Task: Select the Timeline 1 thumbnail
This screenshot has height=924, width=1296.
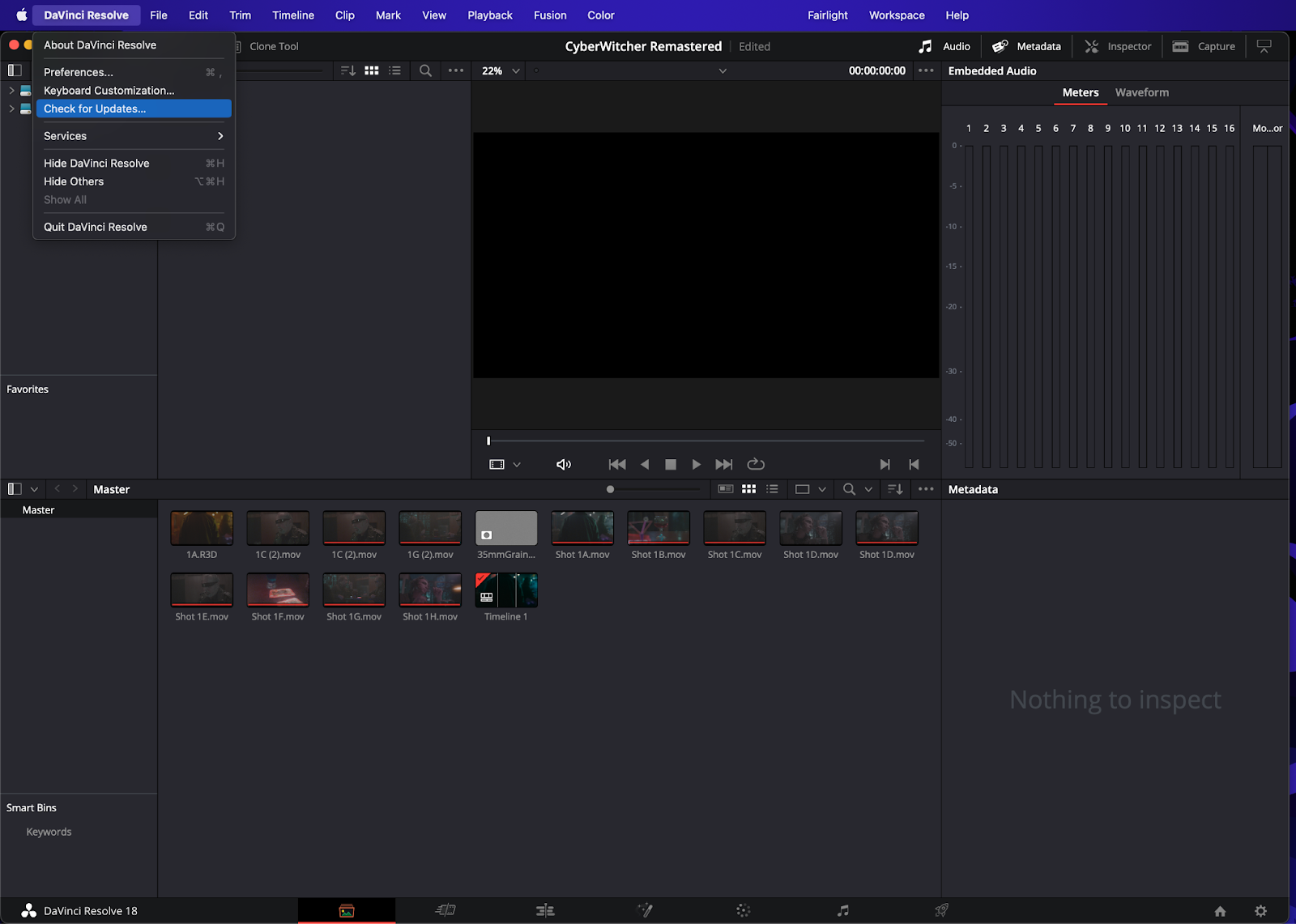Action: pyautogui.click(x=506, y=590)
